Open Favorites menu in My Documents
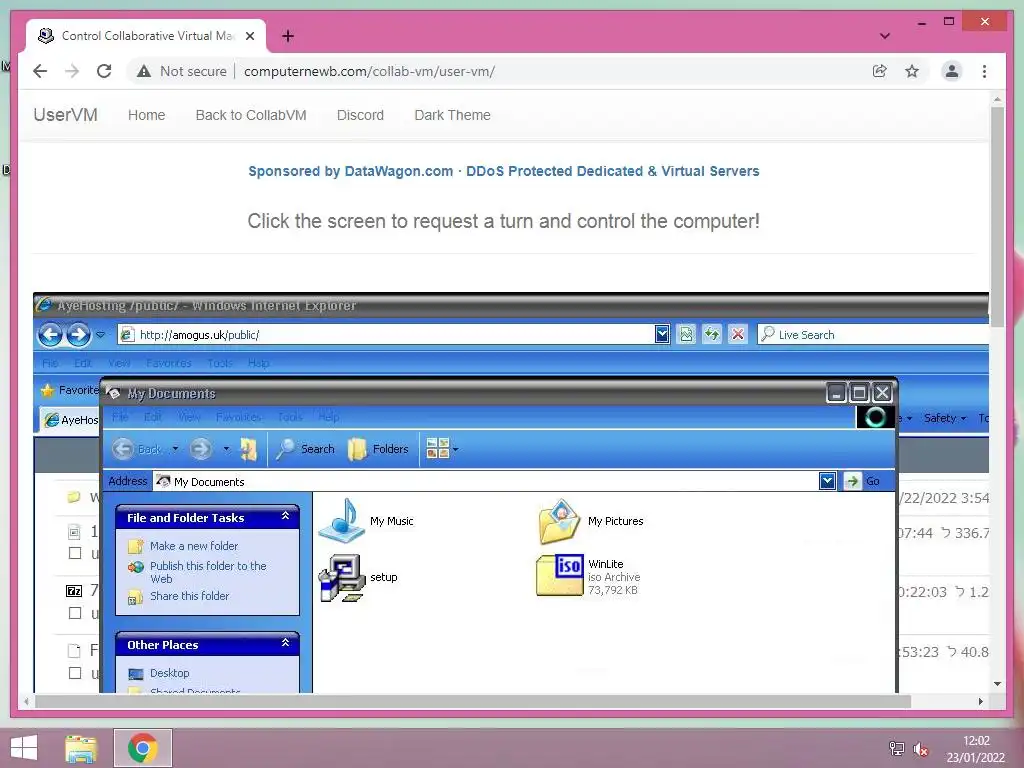 (x=238, y=417)
